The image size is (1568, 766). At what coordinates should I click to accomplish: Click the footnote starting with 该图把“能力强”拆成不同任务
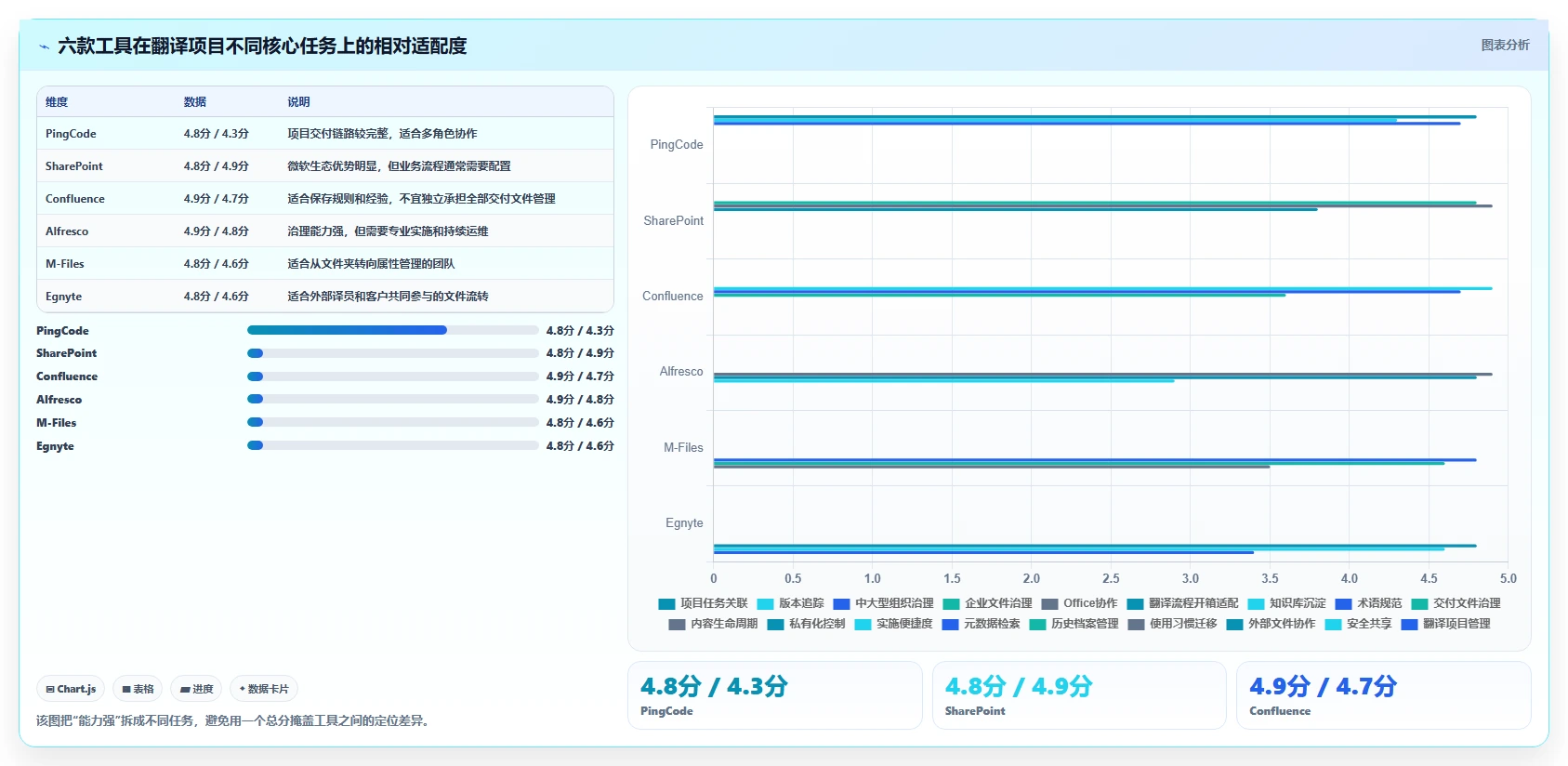(232, 720)
